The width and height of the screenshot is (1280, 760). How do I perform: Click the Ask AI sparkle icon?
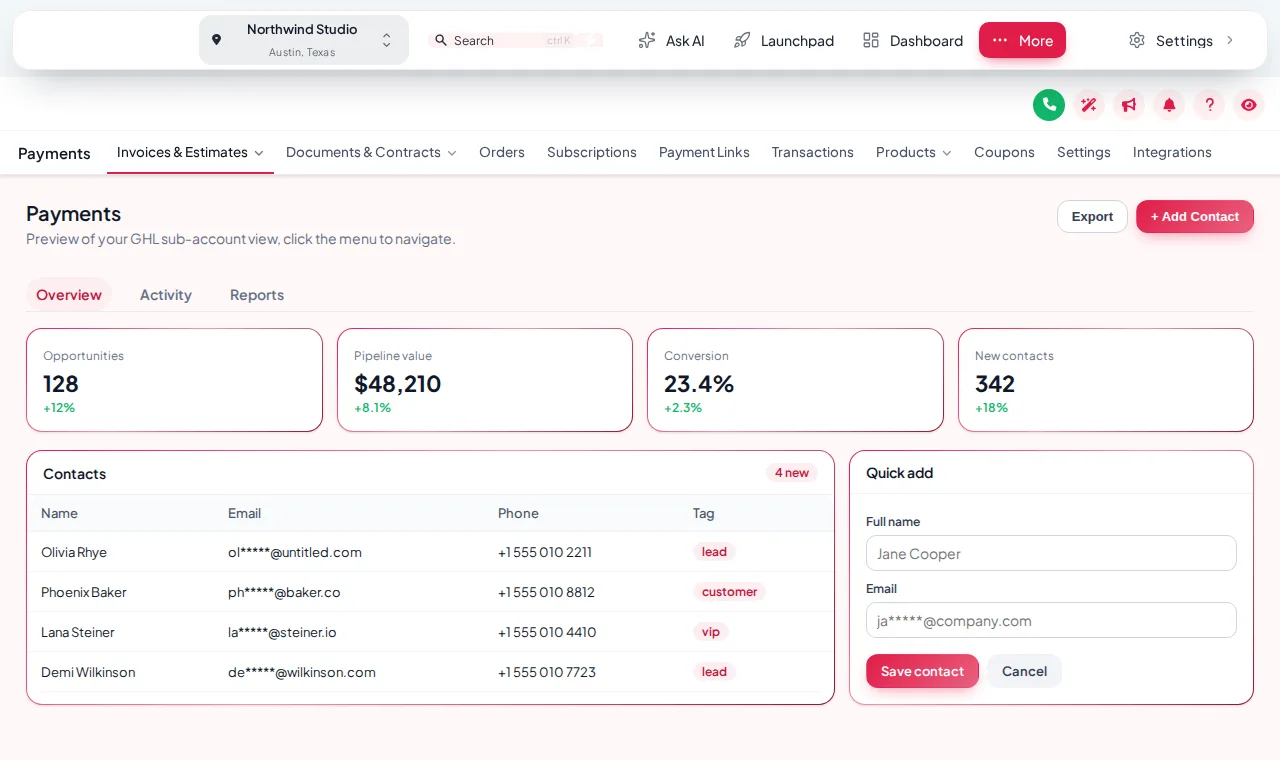(647, 40)
